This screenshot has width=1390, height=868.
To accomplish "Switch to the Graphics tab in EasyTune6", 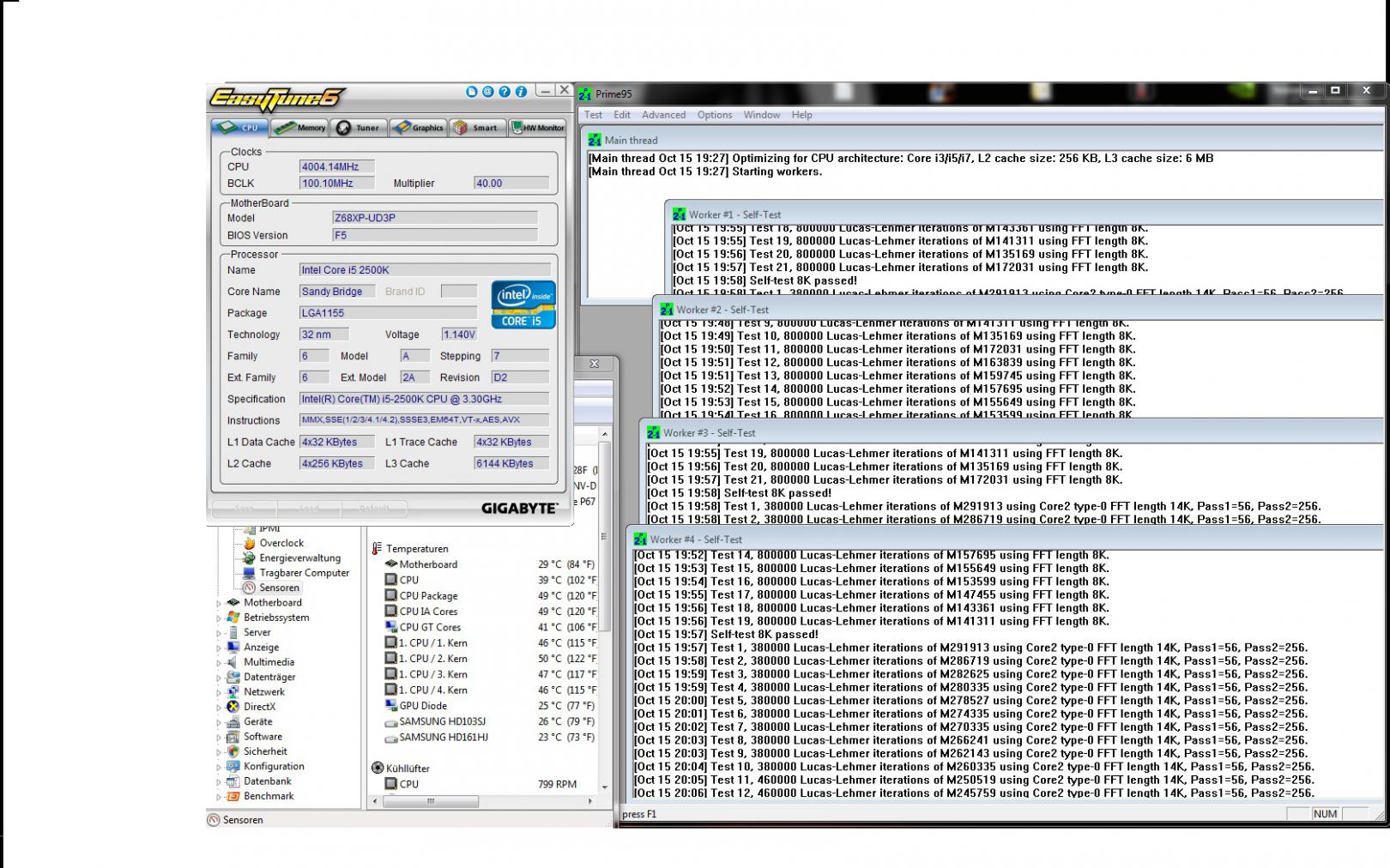I will pos(419,128).
